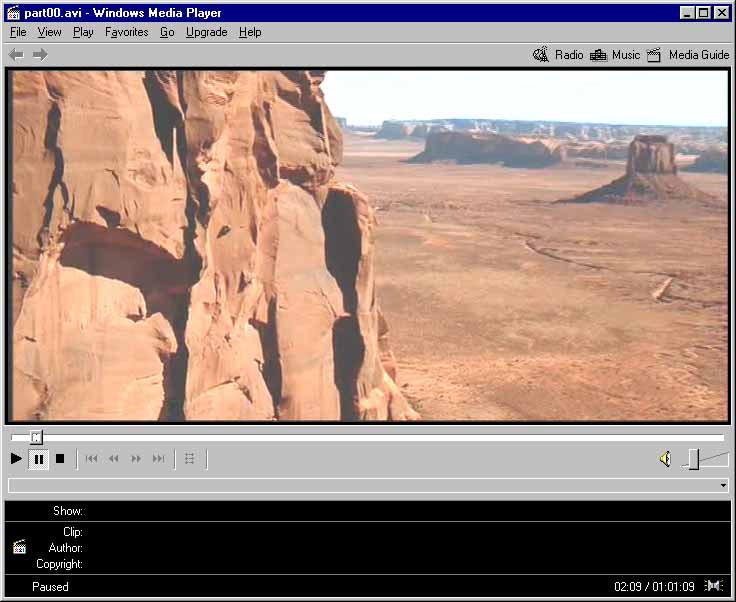The image size is (736, 602).
Task: Minimize the Windows Media Player window
Action: click(x=687, y=13)
